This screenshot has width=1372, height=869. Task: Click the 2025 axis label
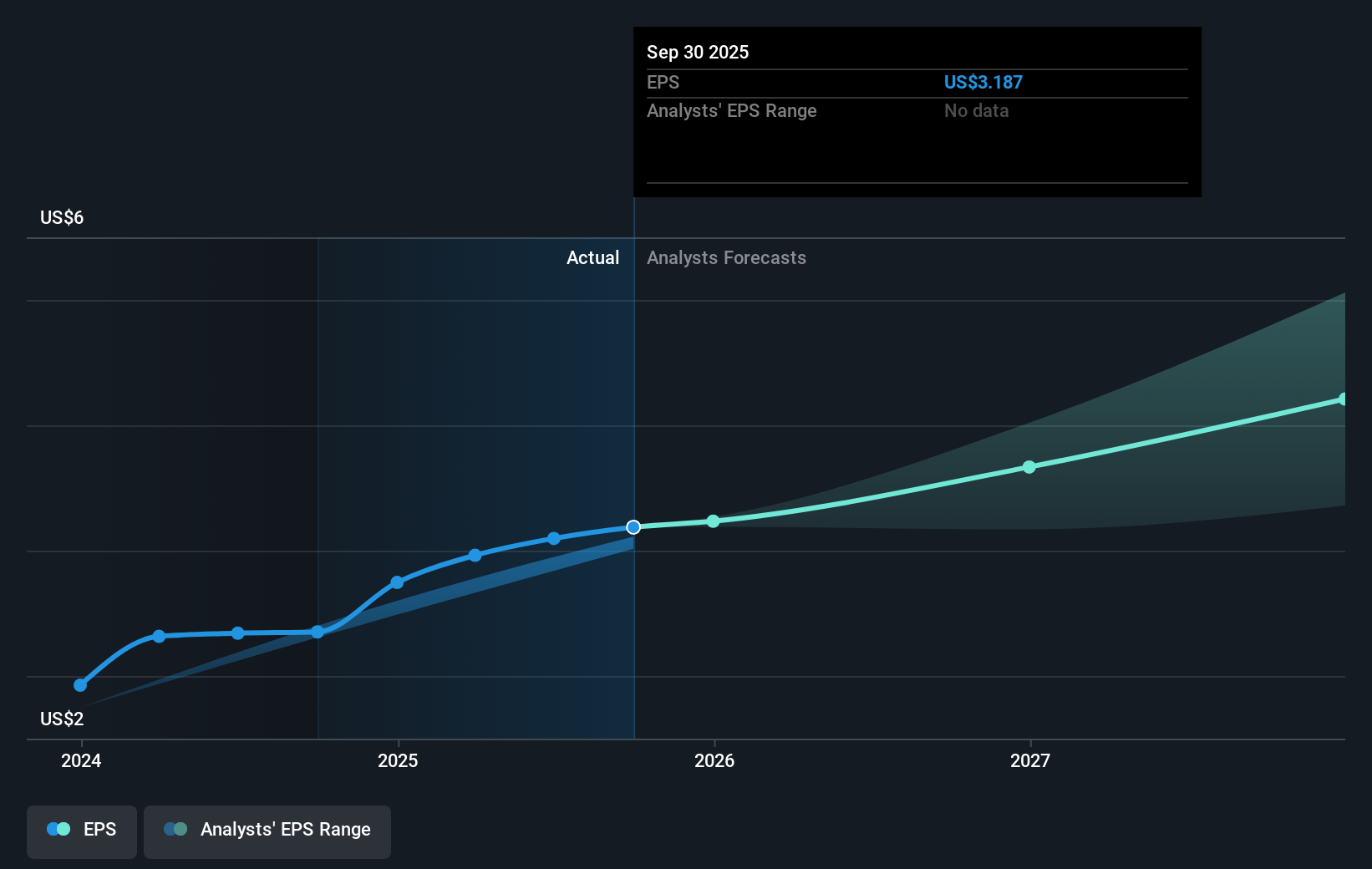point(398,760)
